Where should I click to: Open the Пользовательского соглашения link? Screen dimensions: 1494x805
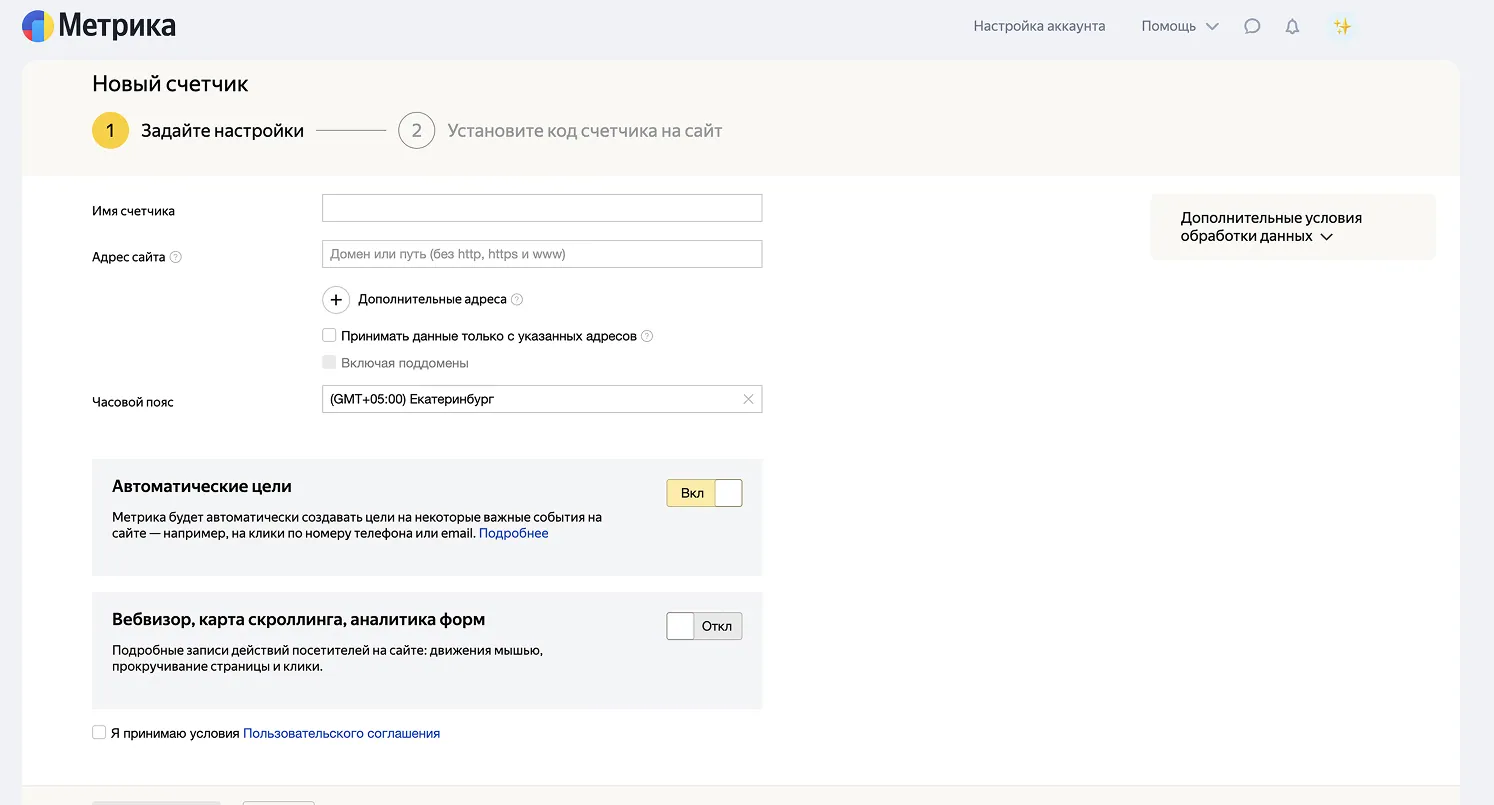coord(342,733)
